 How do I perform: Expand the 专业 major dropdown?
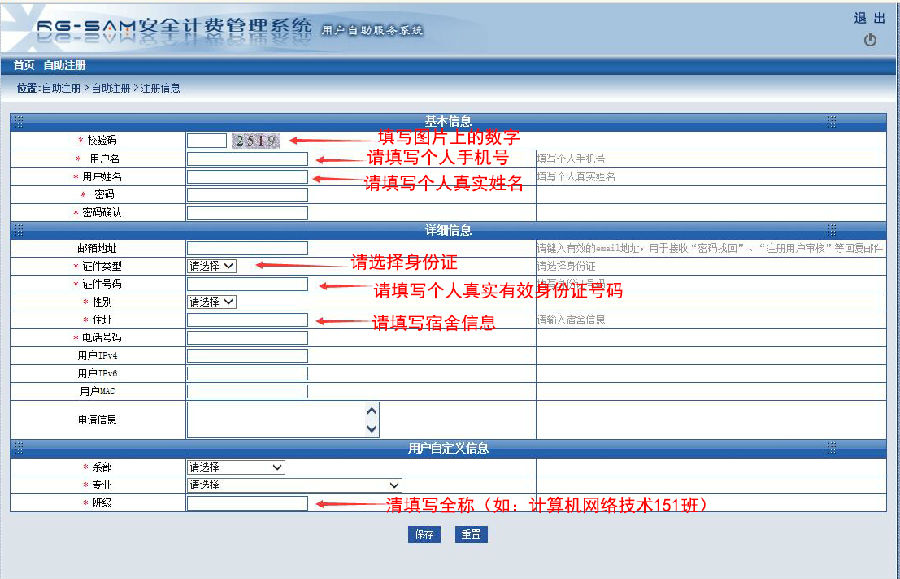pos(294,485)
